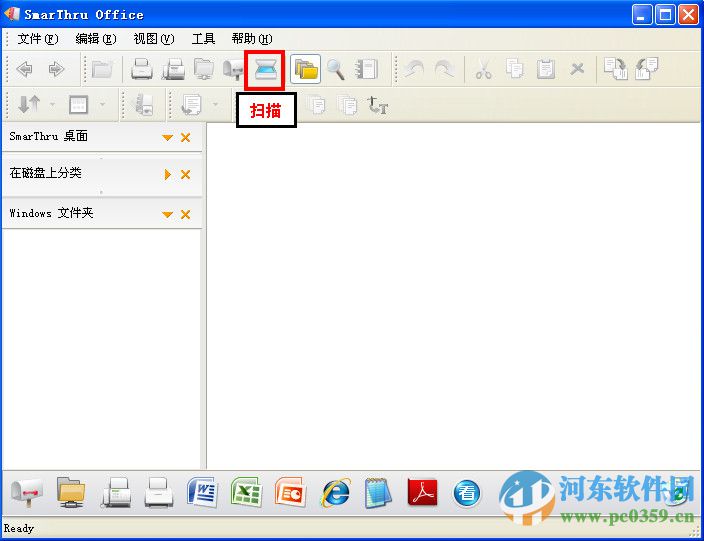Image resolution: width=704 pixels, height=541 pixels.
Task: Click the mailbox email toolbar icon
Action: [x=233, y=69]
